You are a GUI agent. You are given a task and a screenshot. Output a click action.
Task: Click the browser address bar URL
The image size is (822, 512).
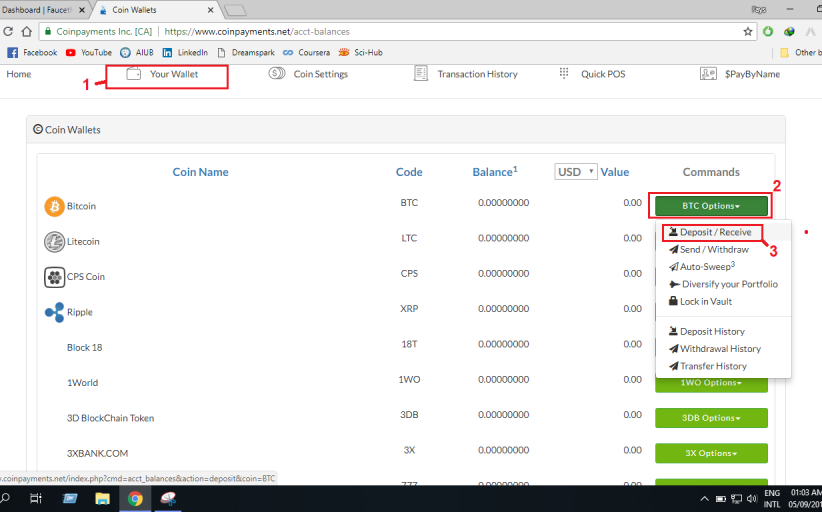[300, 31]
